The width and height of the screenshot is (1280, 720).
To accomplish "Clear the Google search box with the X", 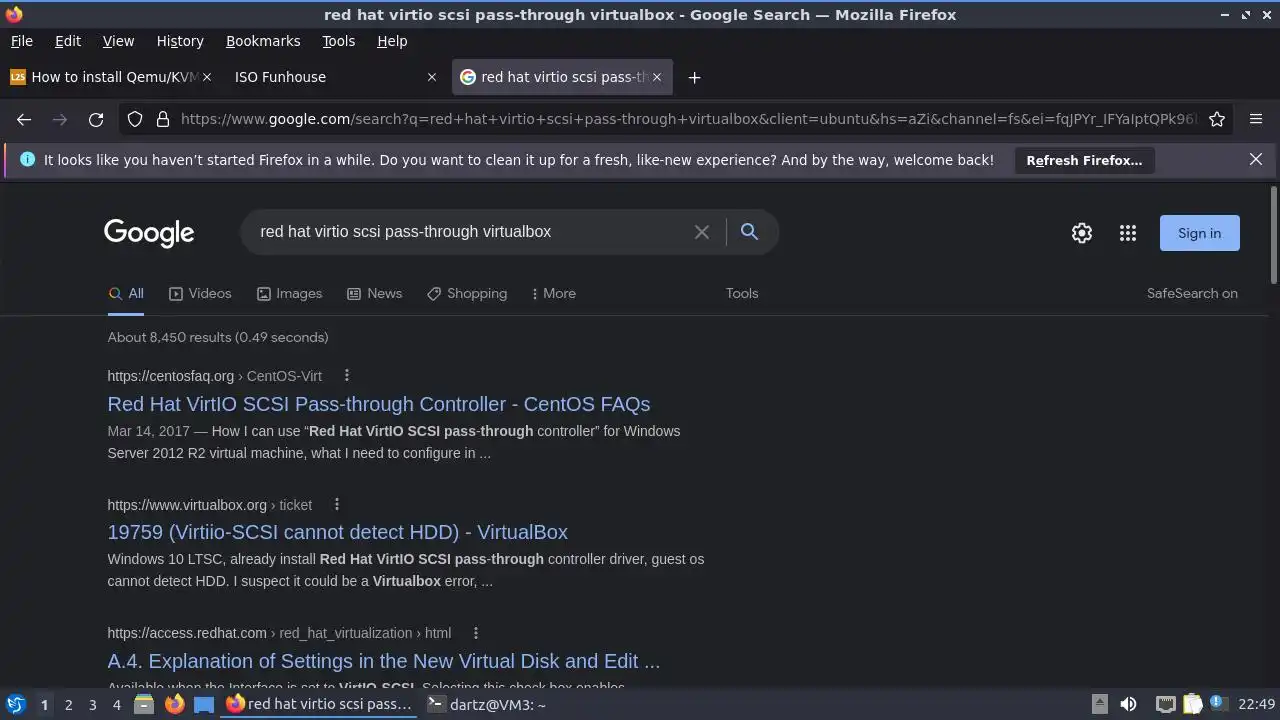I will click(x=702, y=232).
